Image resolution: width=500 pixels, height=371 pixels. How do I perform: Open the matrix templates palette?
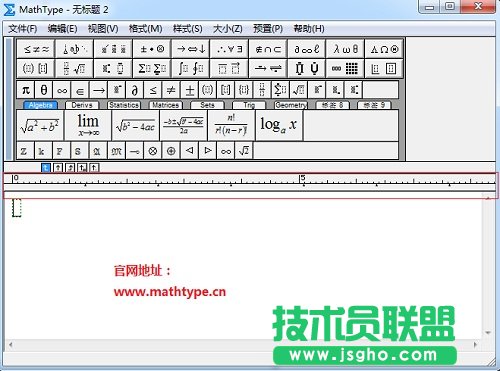(345, 69)
